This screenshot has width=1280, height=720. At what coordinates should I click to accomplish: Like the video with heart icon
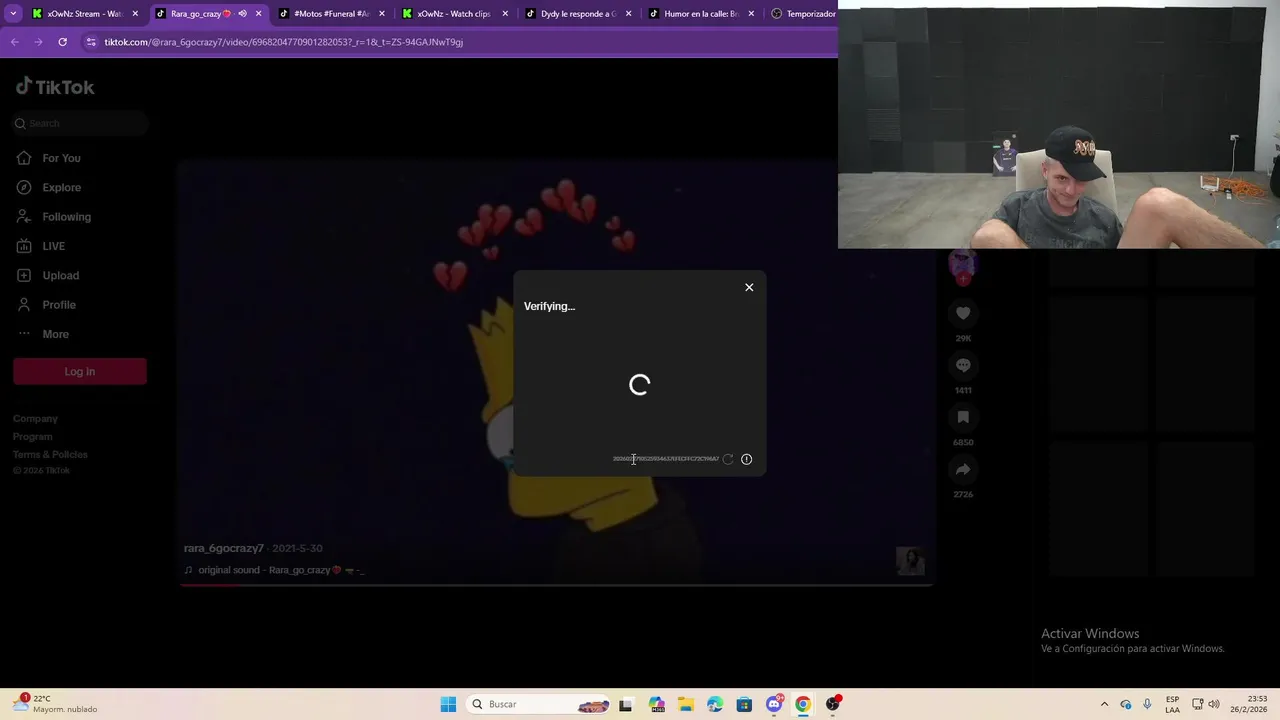pos(963,313)
